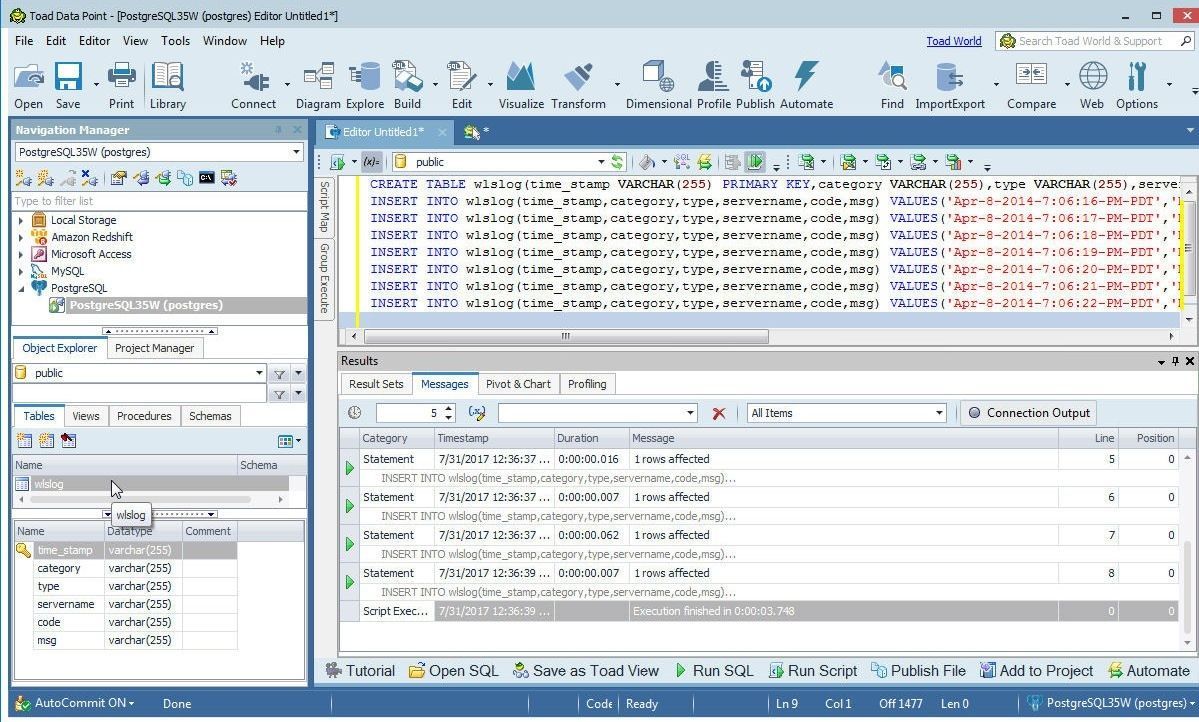Image resolution: width=1199 pixels, height=722 pixels.
Task: Clear messages with the red X icon
Action: [x=718, y=413]
